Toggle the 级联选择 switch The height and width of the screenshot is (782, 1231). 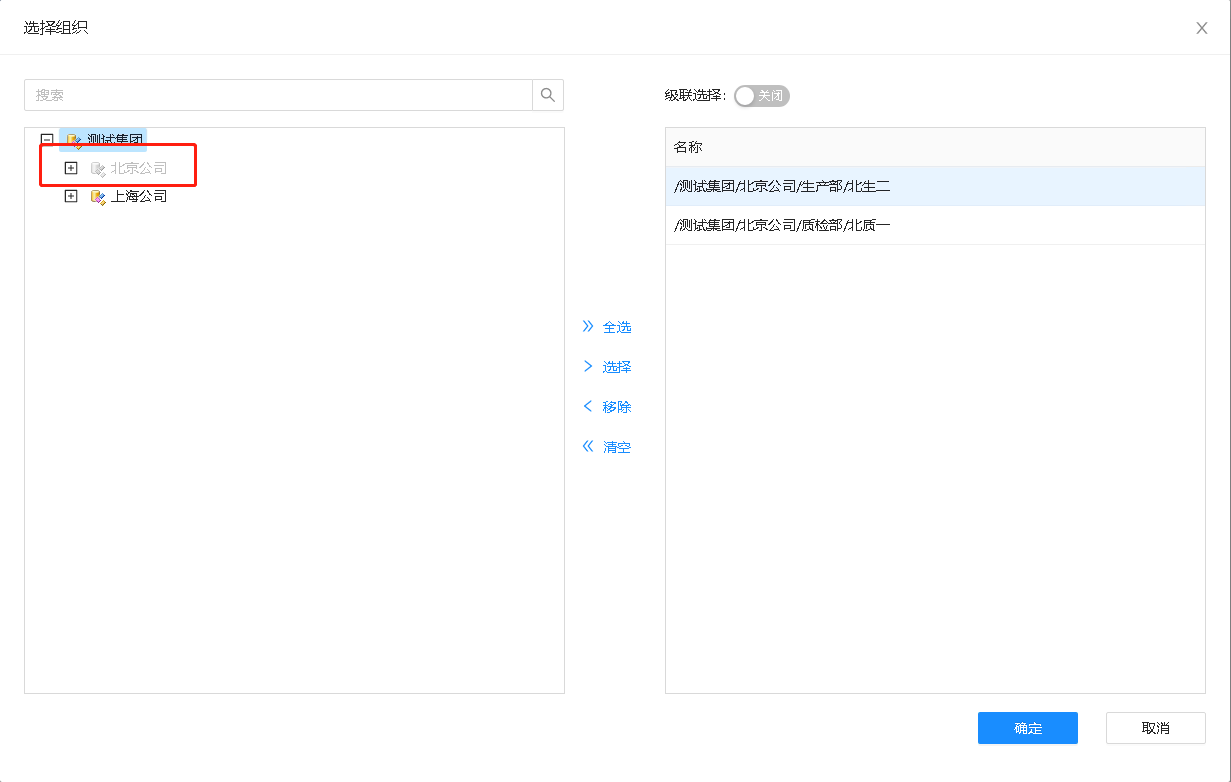tap(761, 96)
